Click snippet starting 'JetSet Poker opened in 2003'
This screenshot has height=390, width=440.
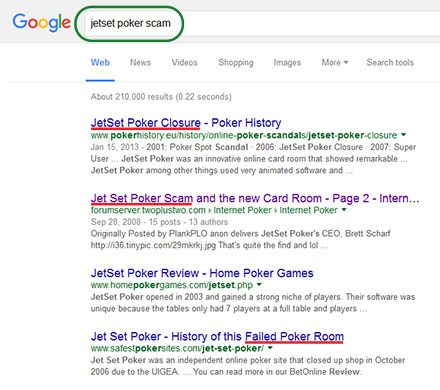tap(253, 303)
